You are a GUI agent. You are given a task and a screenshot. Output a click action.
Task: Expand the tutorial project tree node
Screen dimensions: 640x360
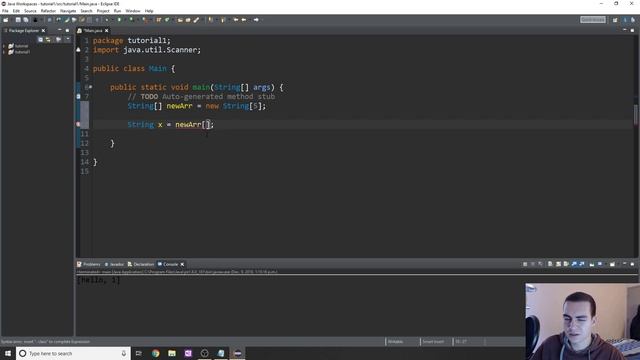[x=4, y=46]
